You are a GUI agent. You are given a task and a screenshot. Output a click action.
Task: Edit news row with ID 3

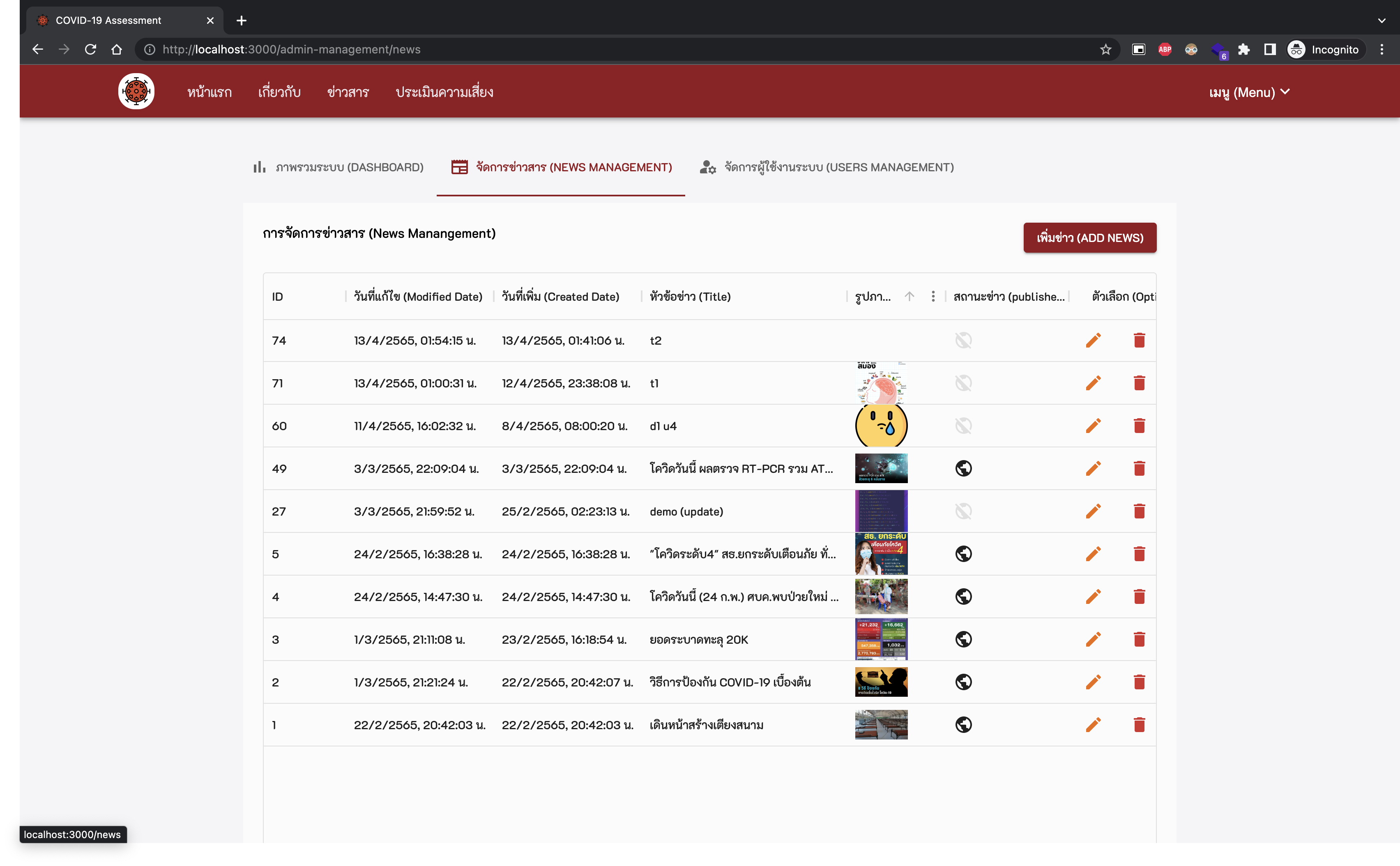(x=1093, y=639)
